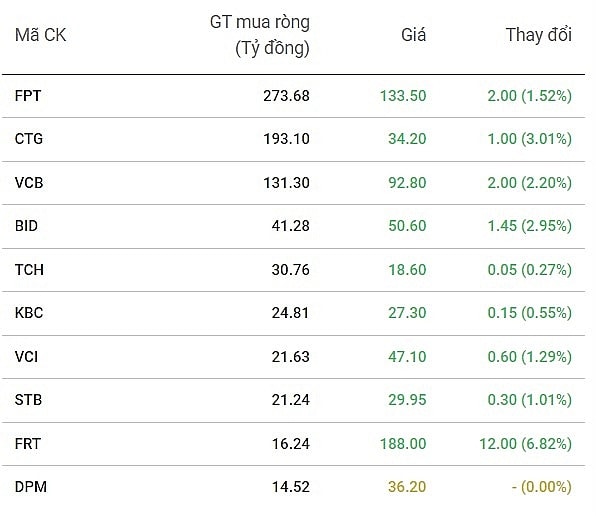Screen dimensions: 596x516
Task: Select the TCH ticker
Action: (29, 270)
